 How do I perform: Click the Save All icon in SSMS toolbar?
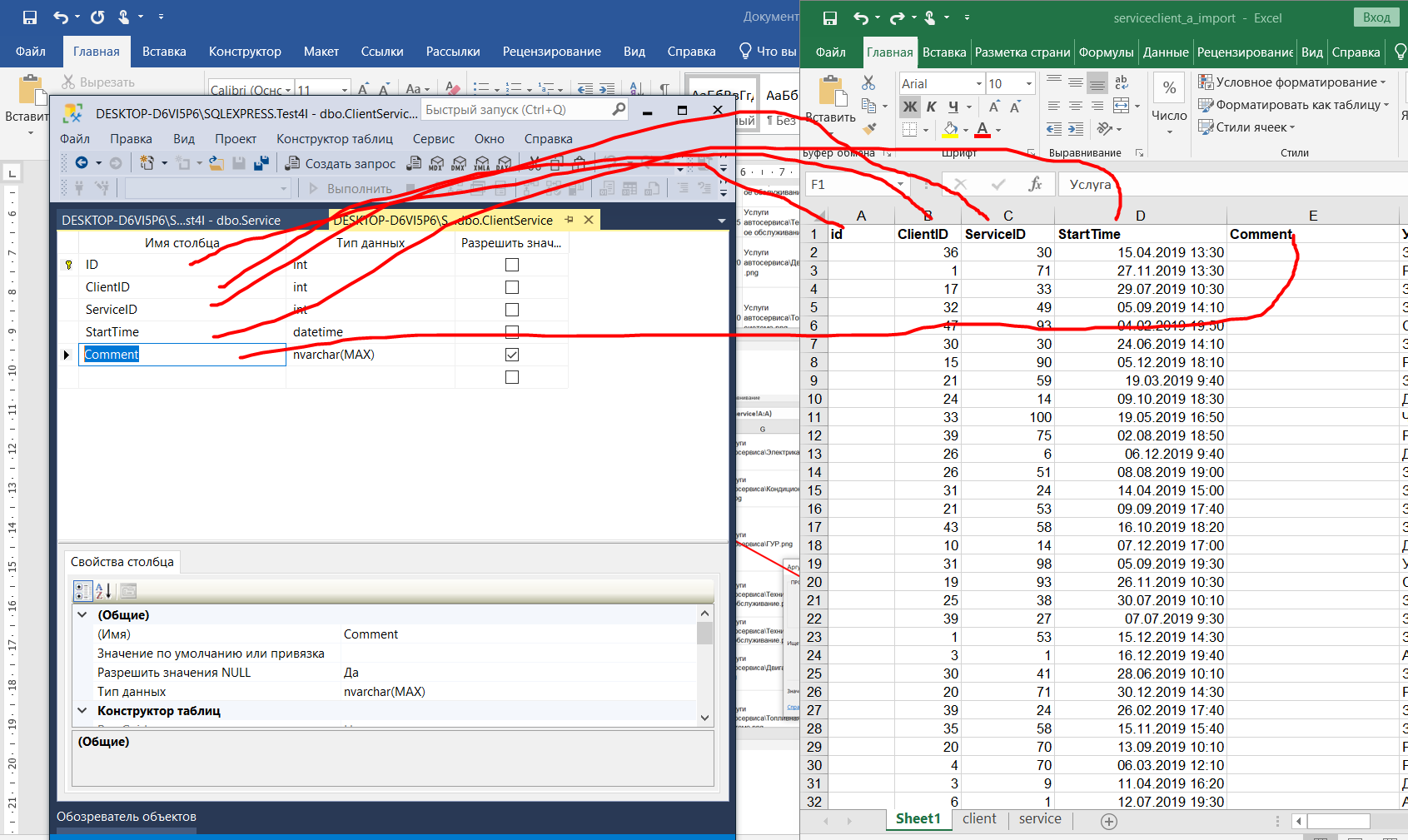coord(261,163)
